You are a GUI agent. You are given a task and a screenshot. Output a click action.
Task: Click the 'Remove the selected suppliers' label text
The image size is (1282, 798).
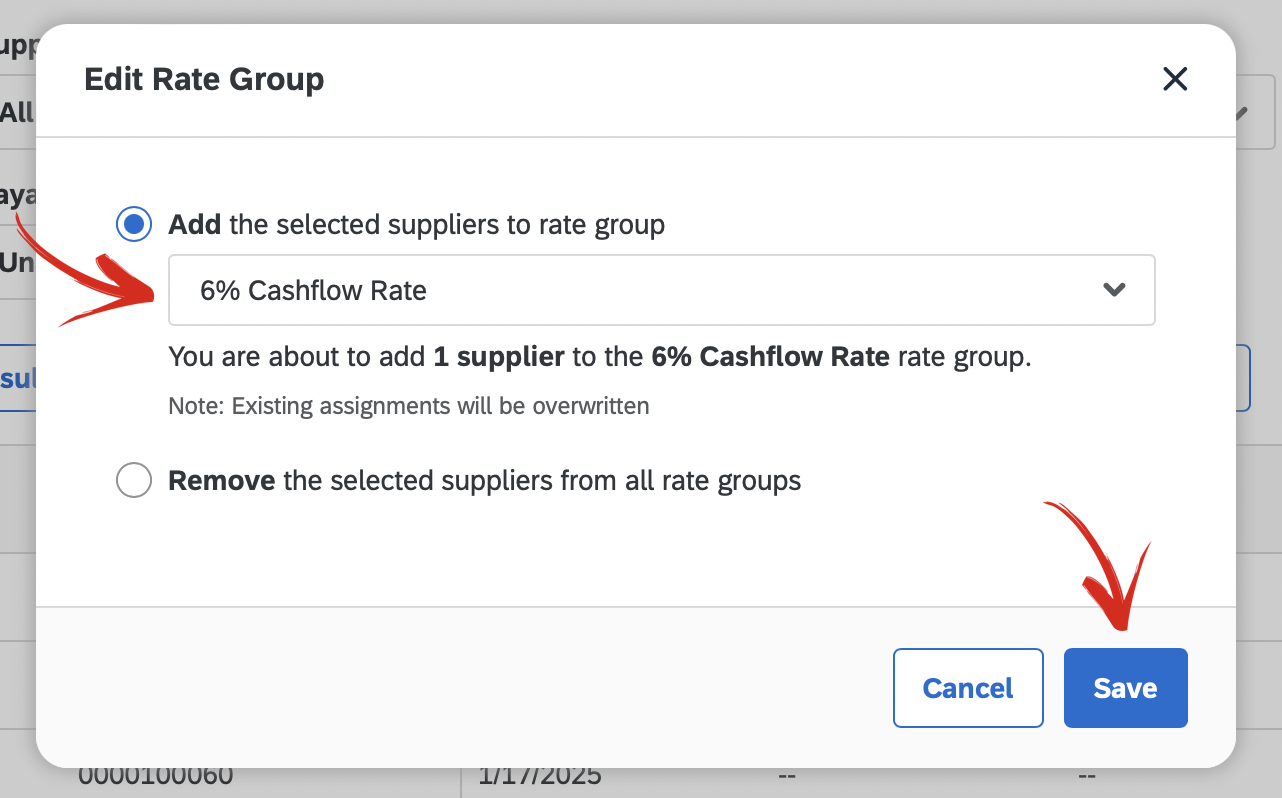(x=485, y=481)
